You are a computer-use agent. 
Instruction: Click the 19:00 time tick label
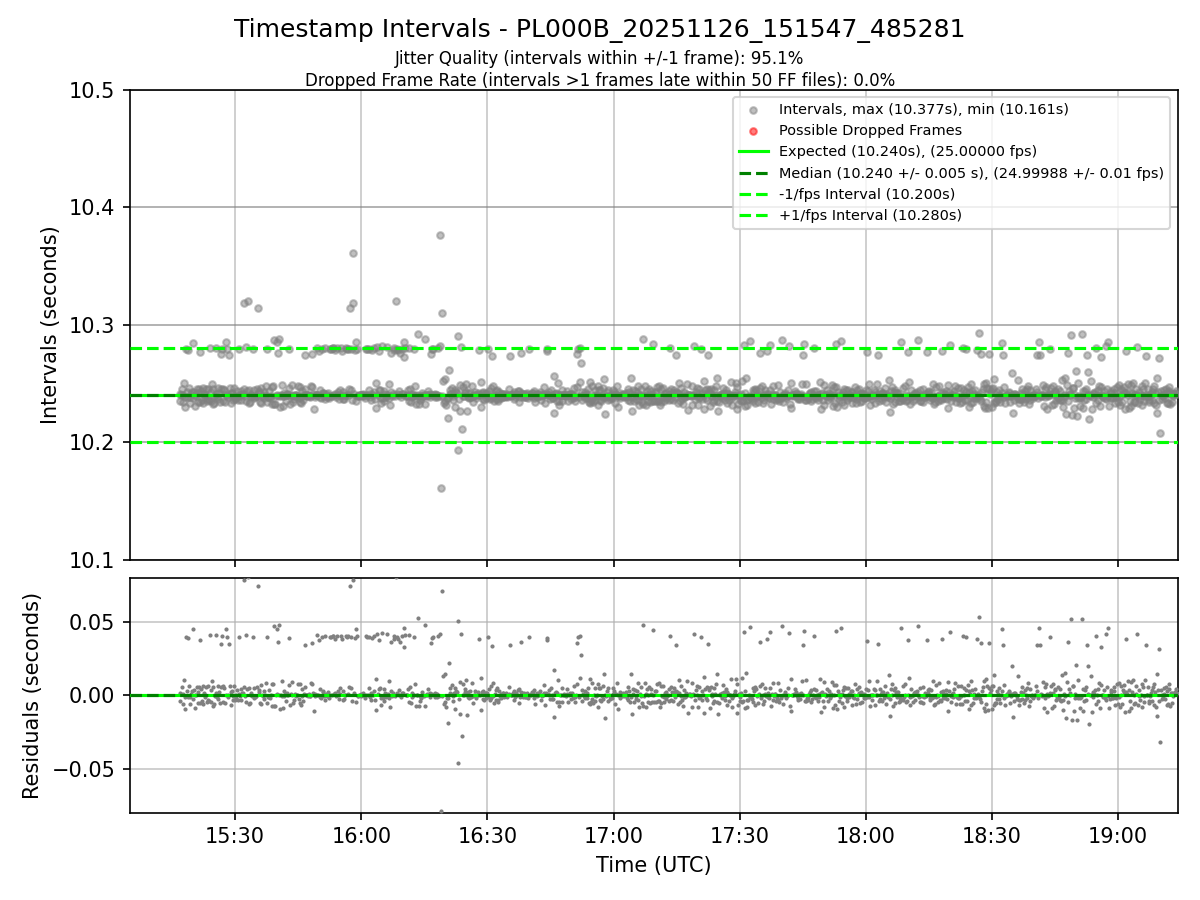(x=1117, y=836)
